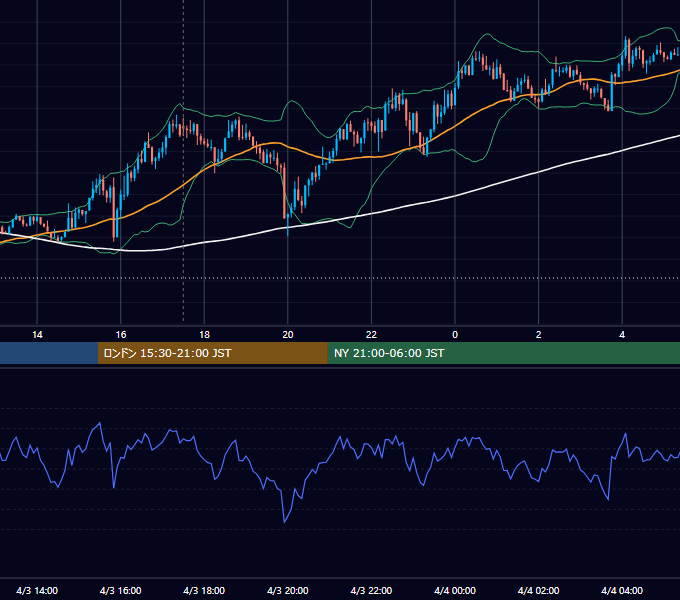This screenshot has width=680, height=600.
Task: Click the 4/3 18:00 date label
Action: click(204, 590)
